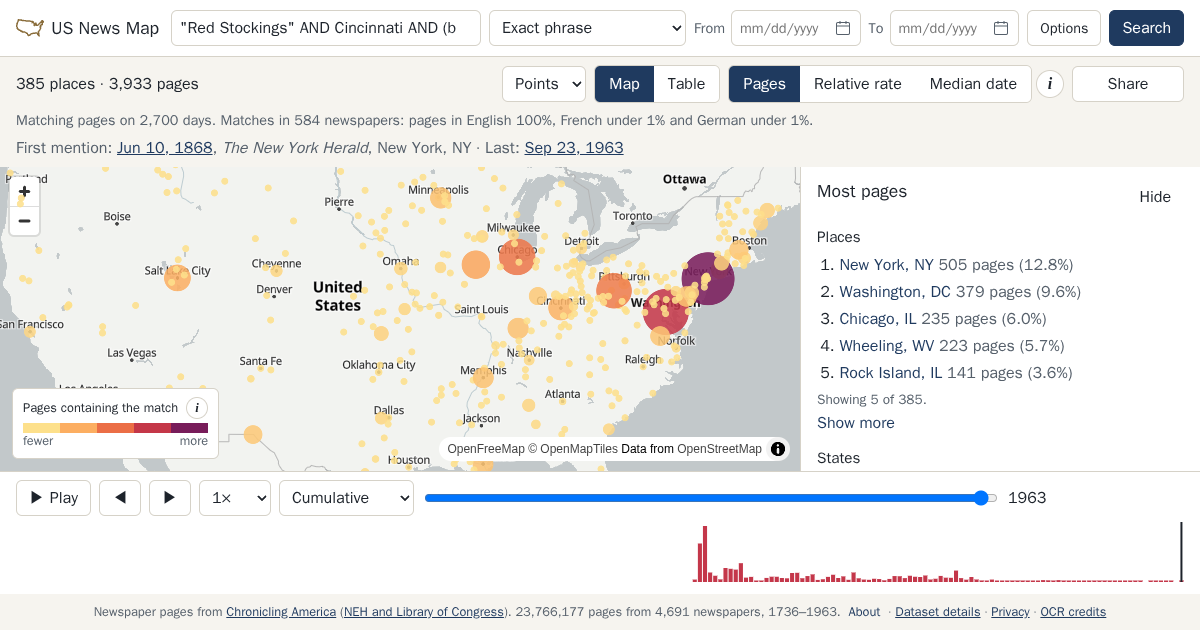Screen dimensions: 1200x630
Task: Expand the list with Show more
Action: pyautogui.click(x=856, y=423)
